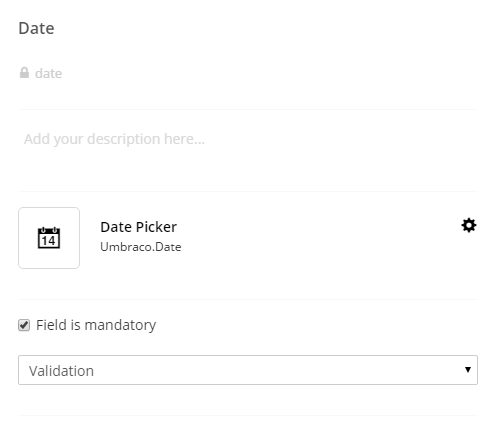
Task: Click the 'Field is mandatory' label text
Action: (96, 325)
